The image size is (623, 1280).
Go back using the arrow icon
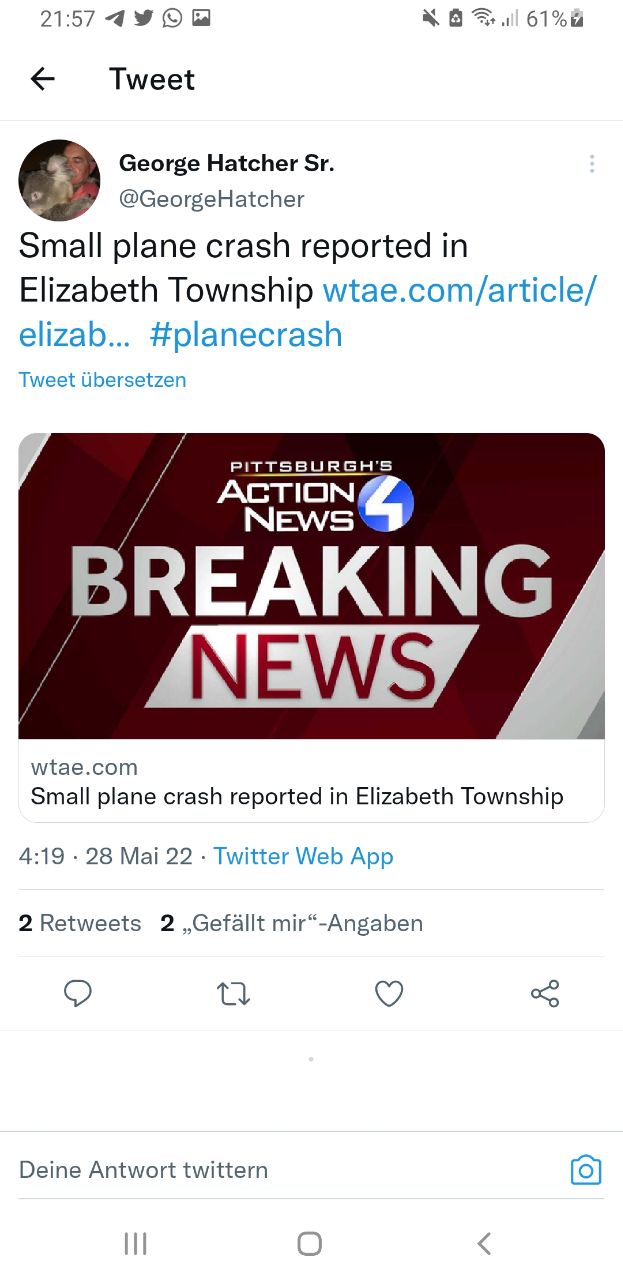click(42, 79)
